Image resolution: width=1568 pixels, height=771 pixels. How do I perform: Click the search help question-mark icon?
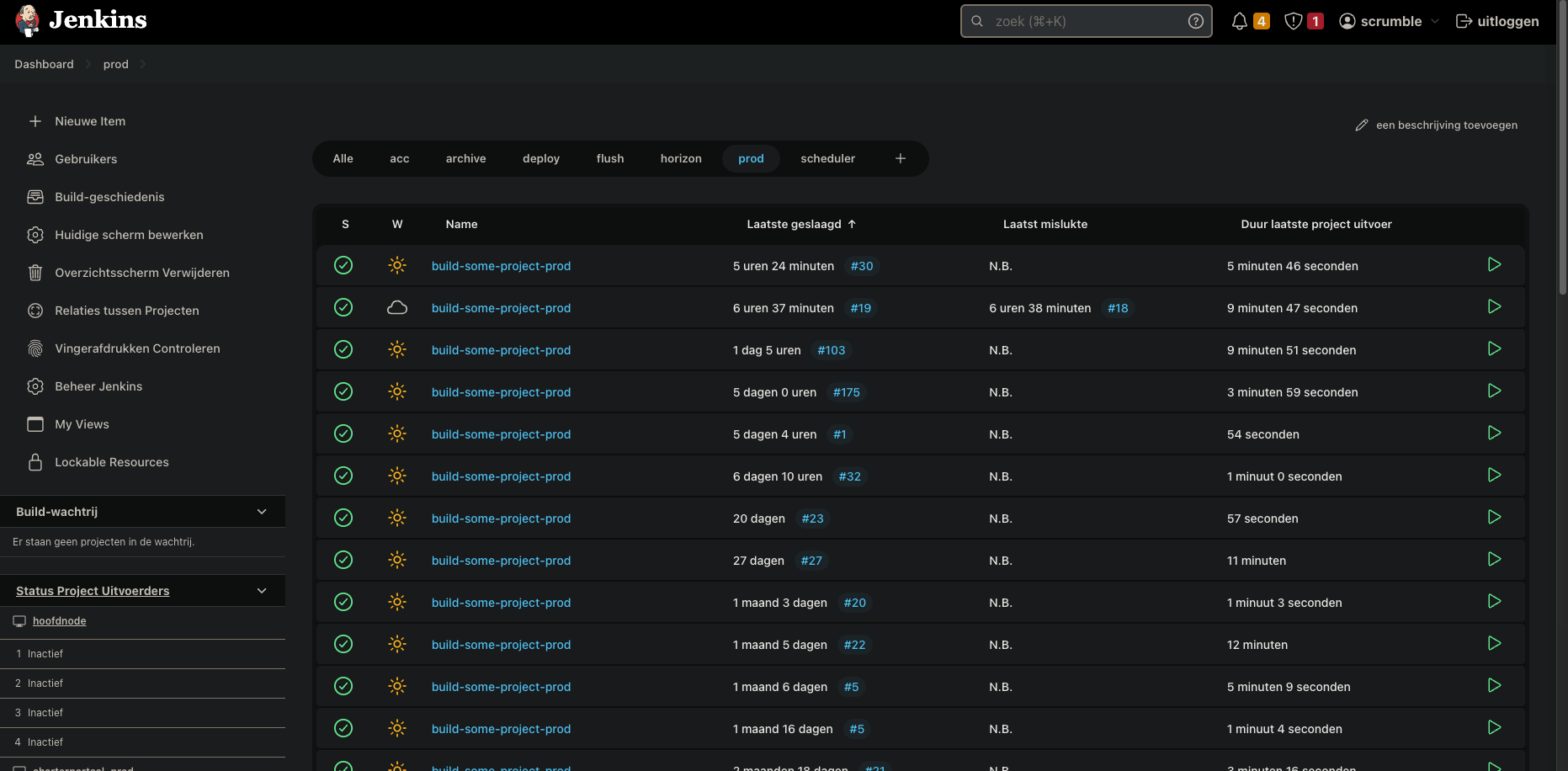(x=1195, y=21)
